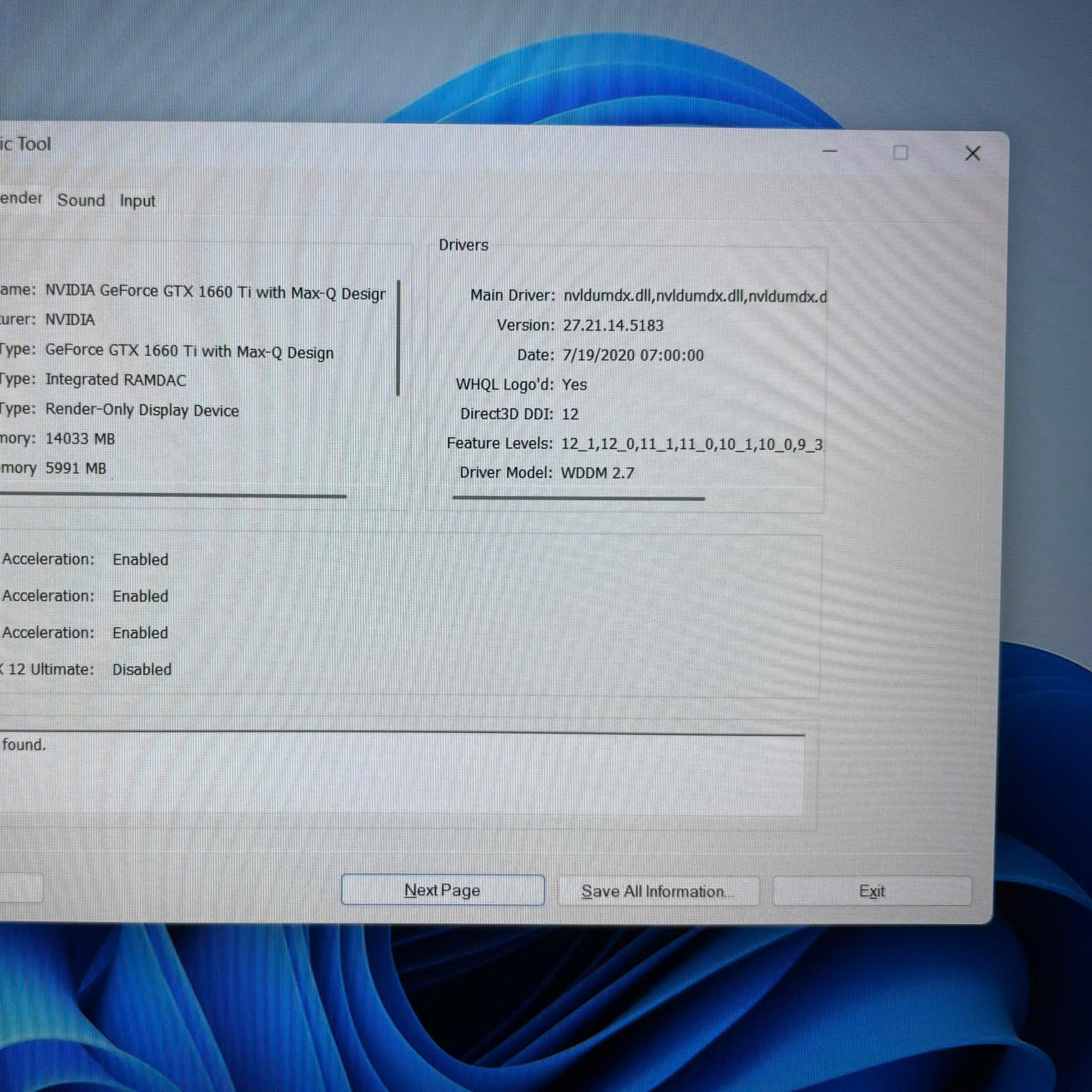Image resolution: width=1092 pixels, height=1092 pixels.
Task: Click the manufacturer value NVIDIA
Action: (x=70, y=320)
